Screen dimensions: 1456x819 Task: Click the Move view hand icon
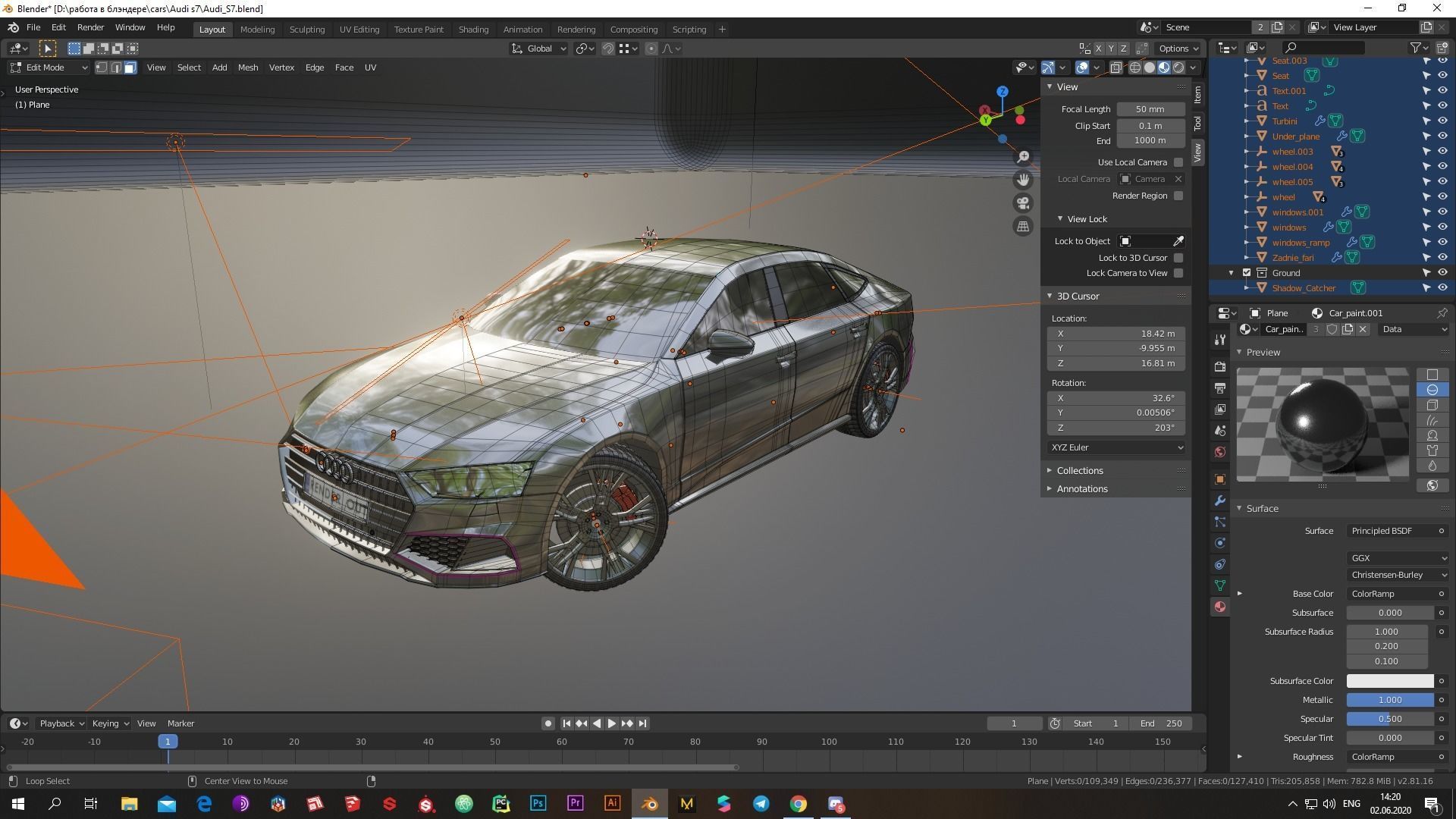tap(1023, 180)
